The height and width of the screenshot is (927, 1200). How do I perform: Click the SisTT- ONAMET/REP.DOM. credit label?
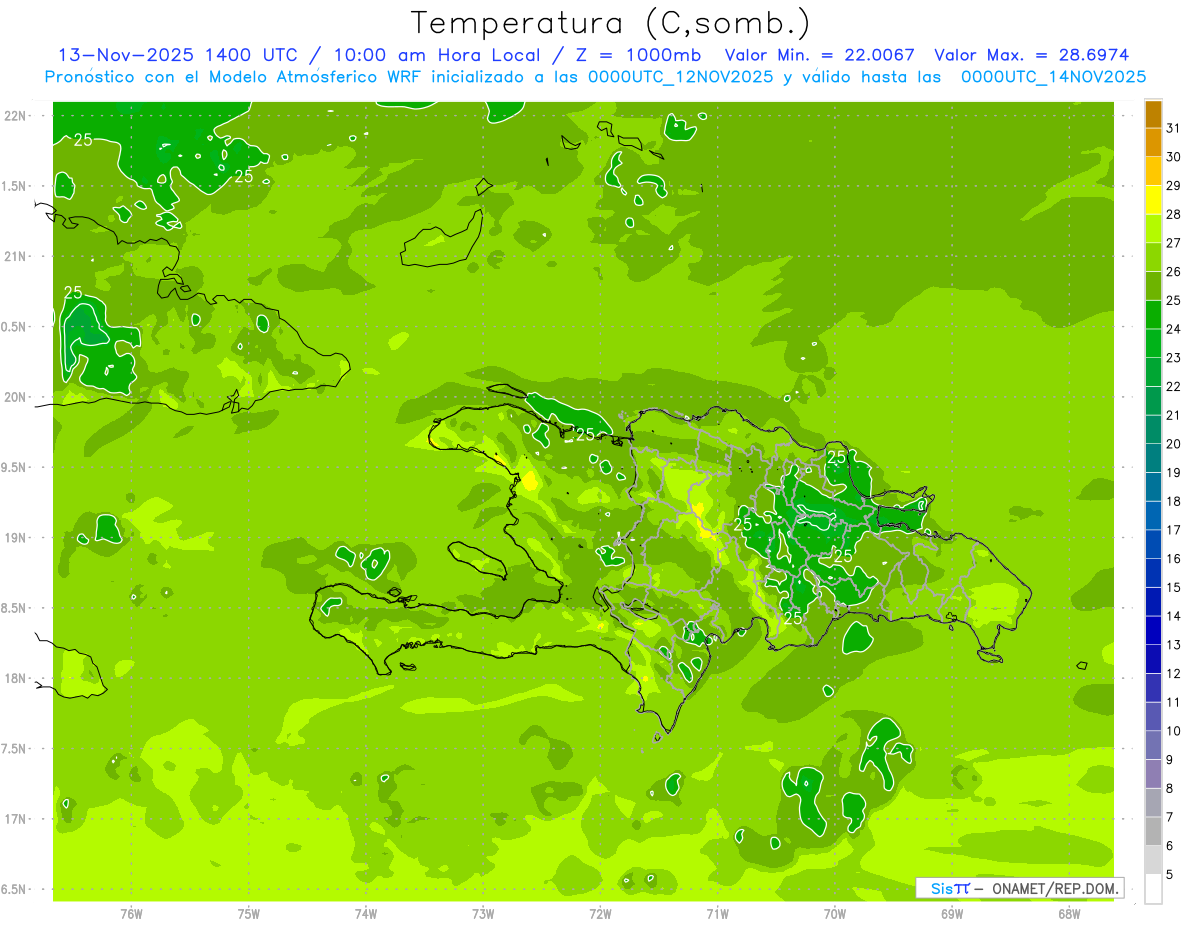pos(1022,888)
